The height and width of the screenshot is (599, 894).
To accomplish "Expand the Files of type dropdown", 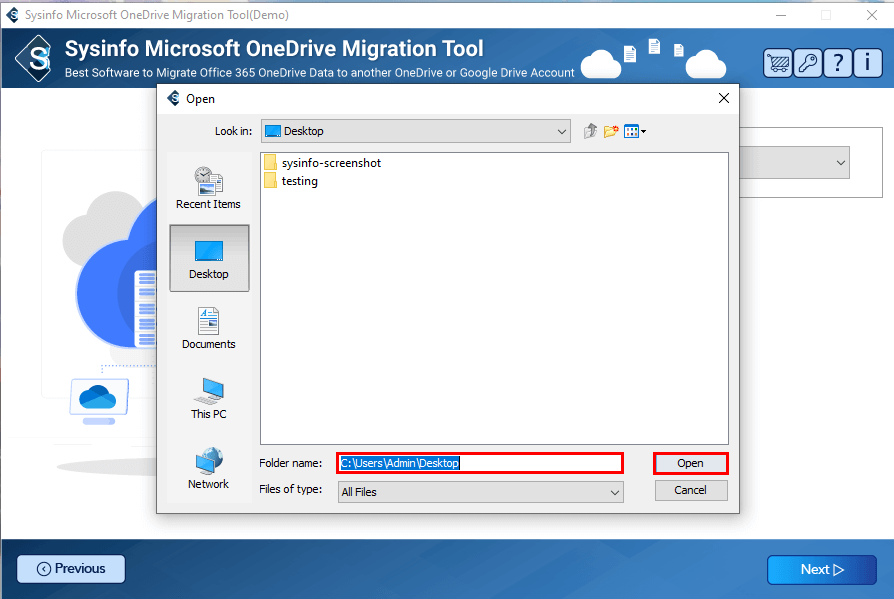I will [615, 492].
